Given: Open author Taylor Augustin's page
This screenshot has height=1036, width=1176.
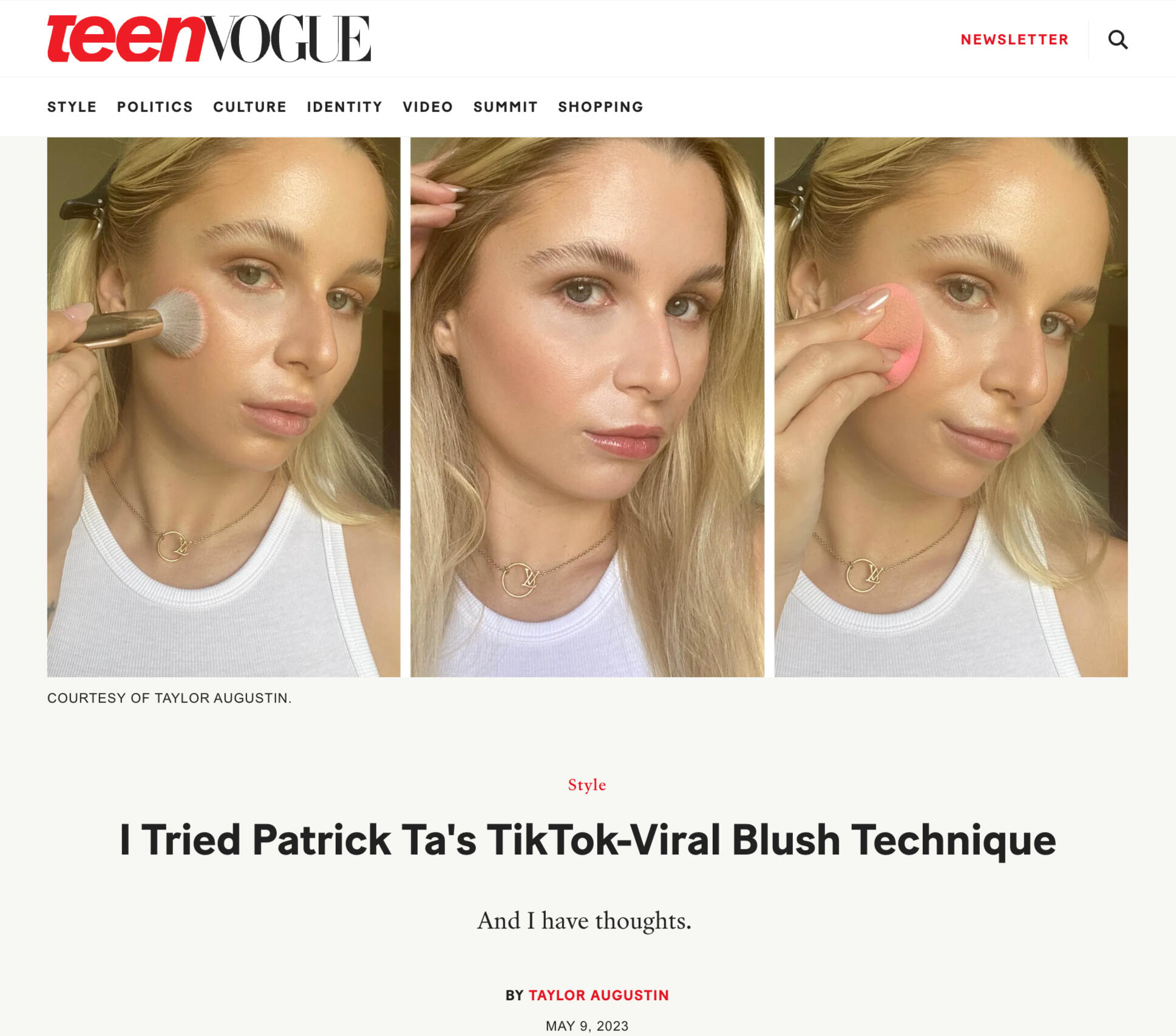Looking at the screenshot, I should tap(599, 995).
